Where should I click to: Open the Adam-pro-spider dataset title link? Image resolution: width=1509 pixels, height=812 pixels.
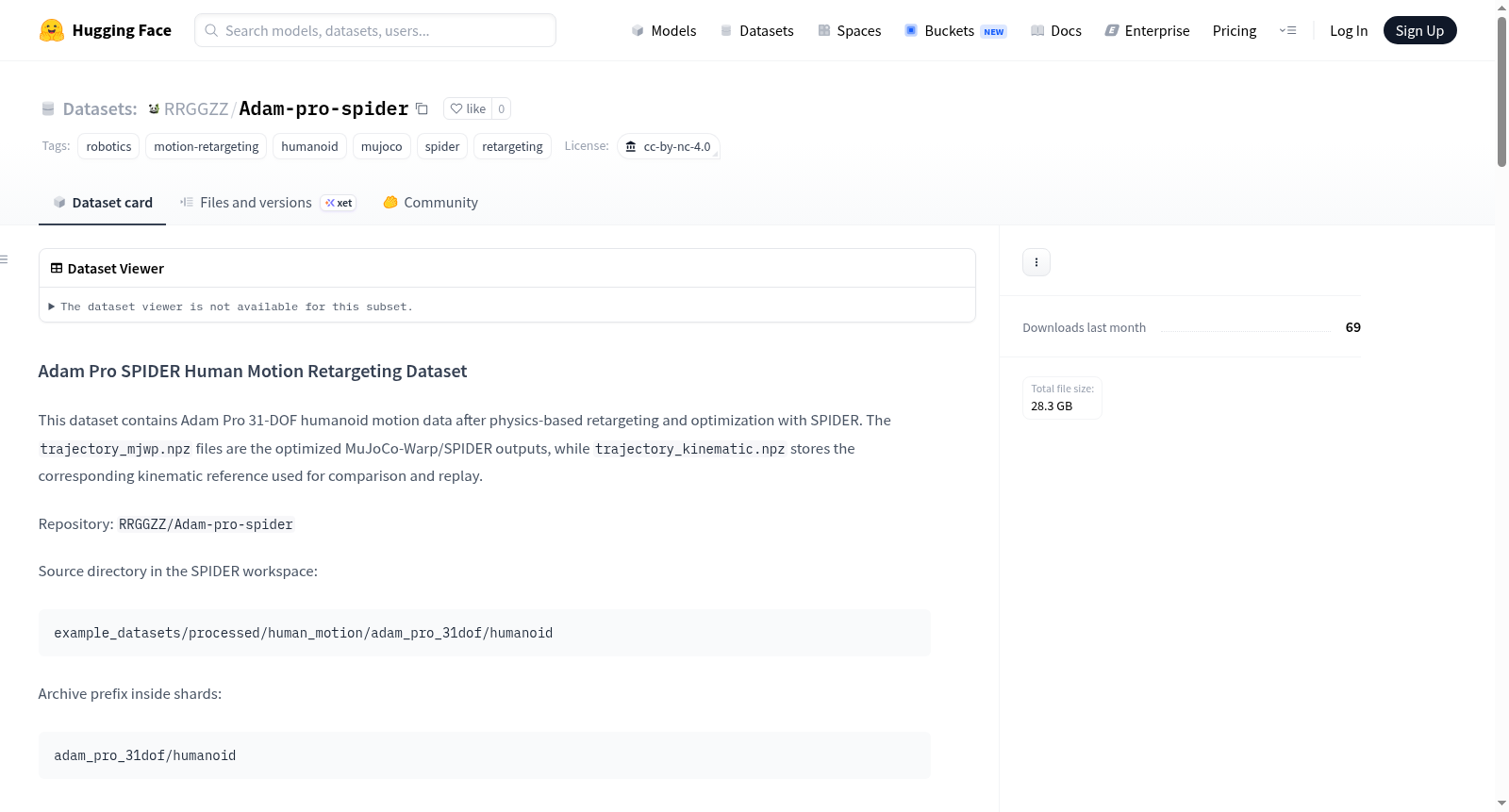[323, 108]
